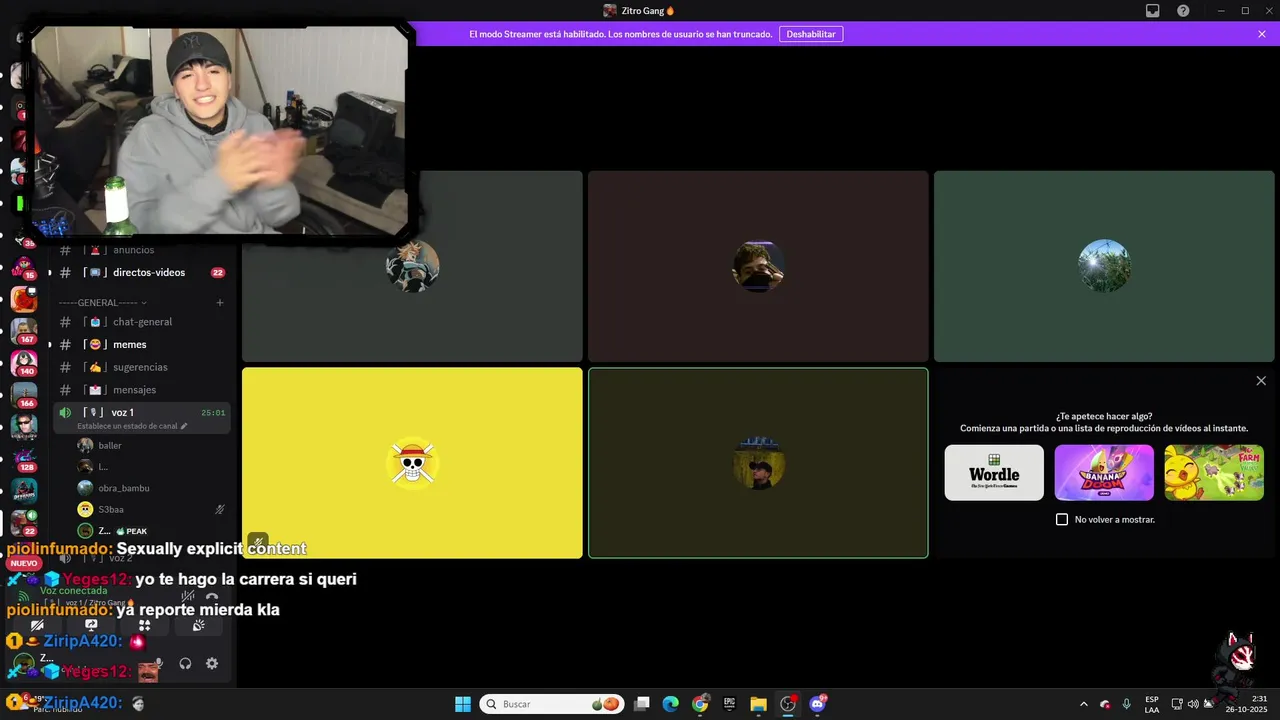The height and width of the screenshot is (720, 1280).
Task: Open the Discord inbox icon in title bar
Action: click(1152, 11)
